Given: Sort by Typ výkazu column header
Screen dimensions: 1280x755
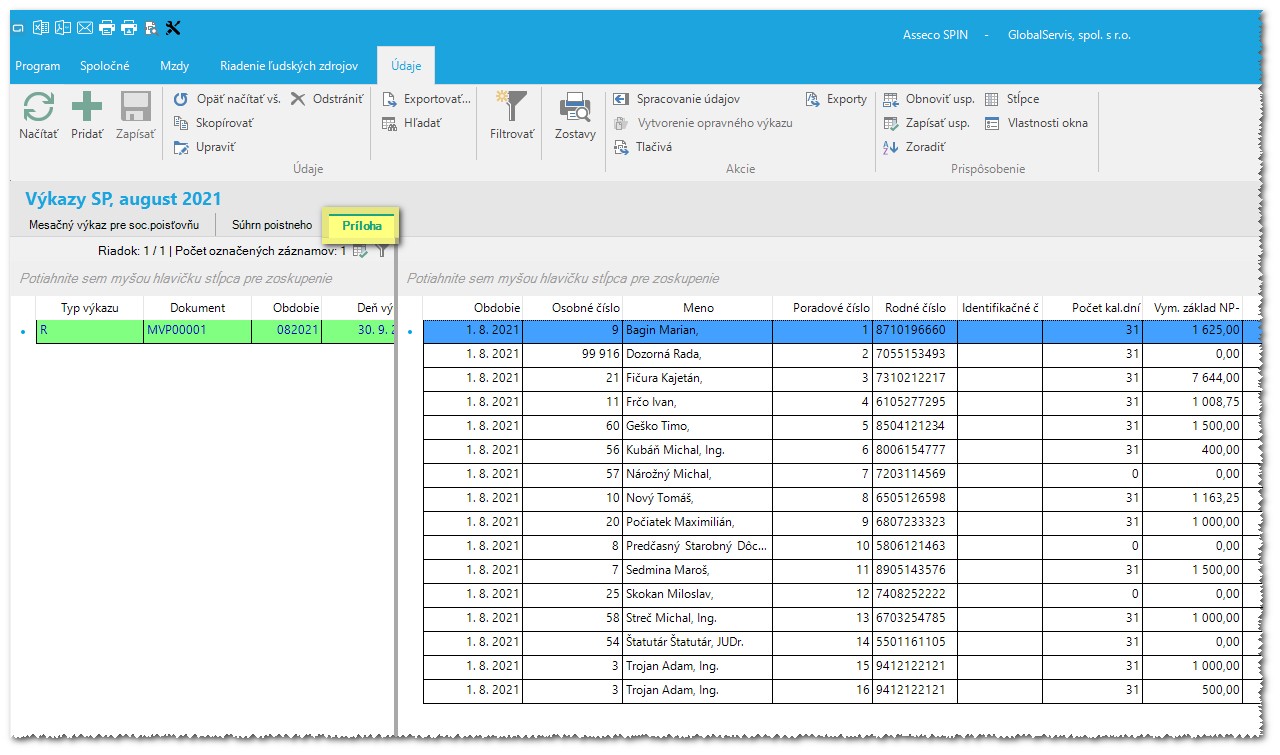Looking at the screenshot, I should [x=90, y=308].
